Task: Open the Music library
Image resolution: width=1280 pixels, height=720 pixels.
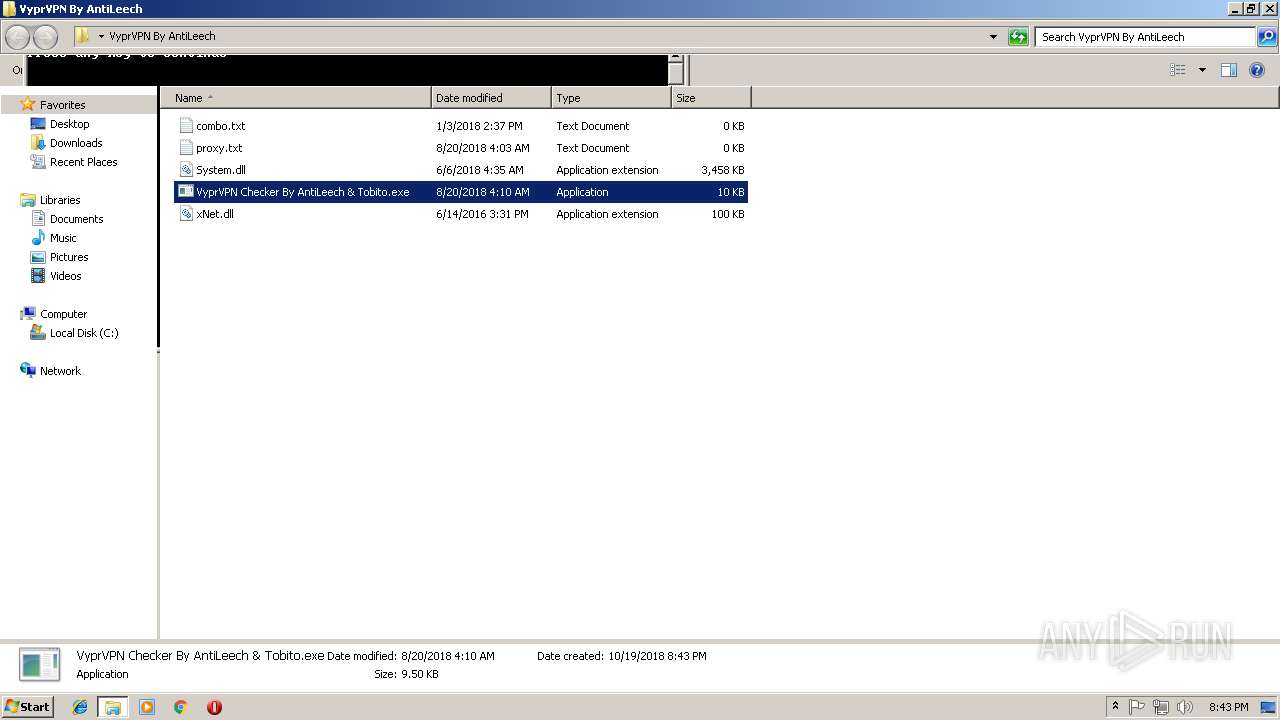Action: pos(63,238)
